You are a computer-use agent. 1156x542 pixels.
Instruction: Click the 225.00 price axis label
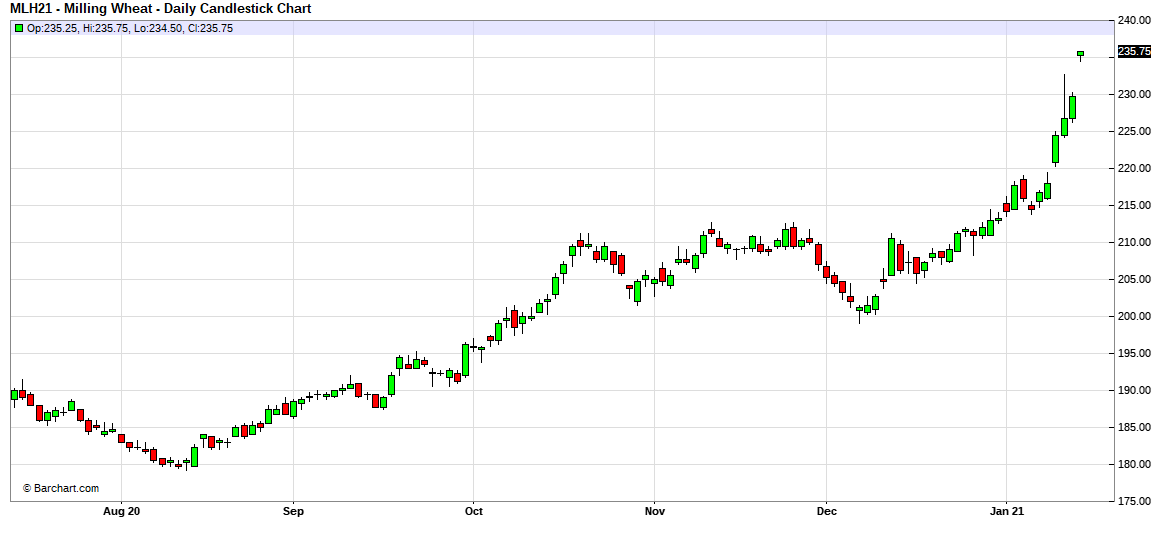coord(1135,131)
